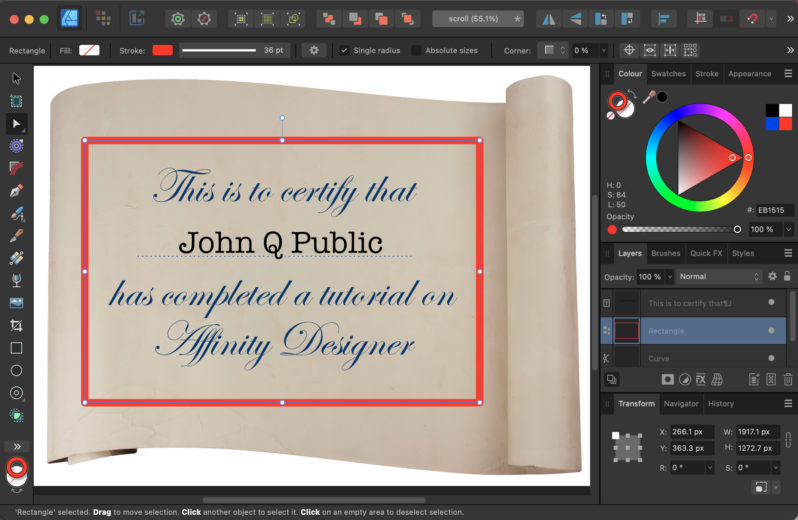Select the Rectangle shape tool
This screenshot has width=798, height=520.
click(16, 348)
